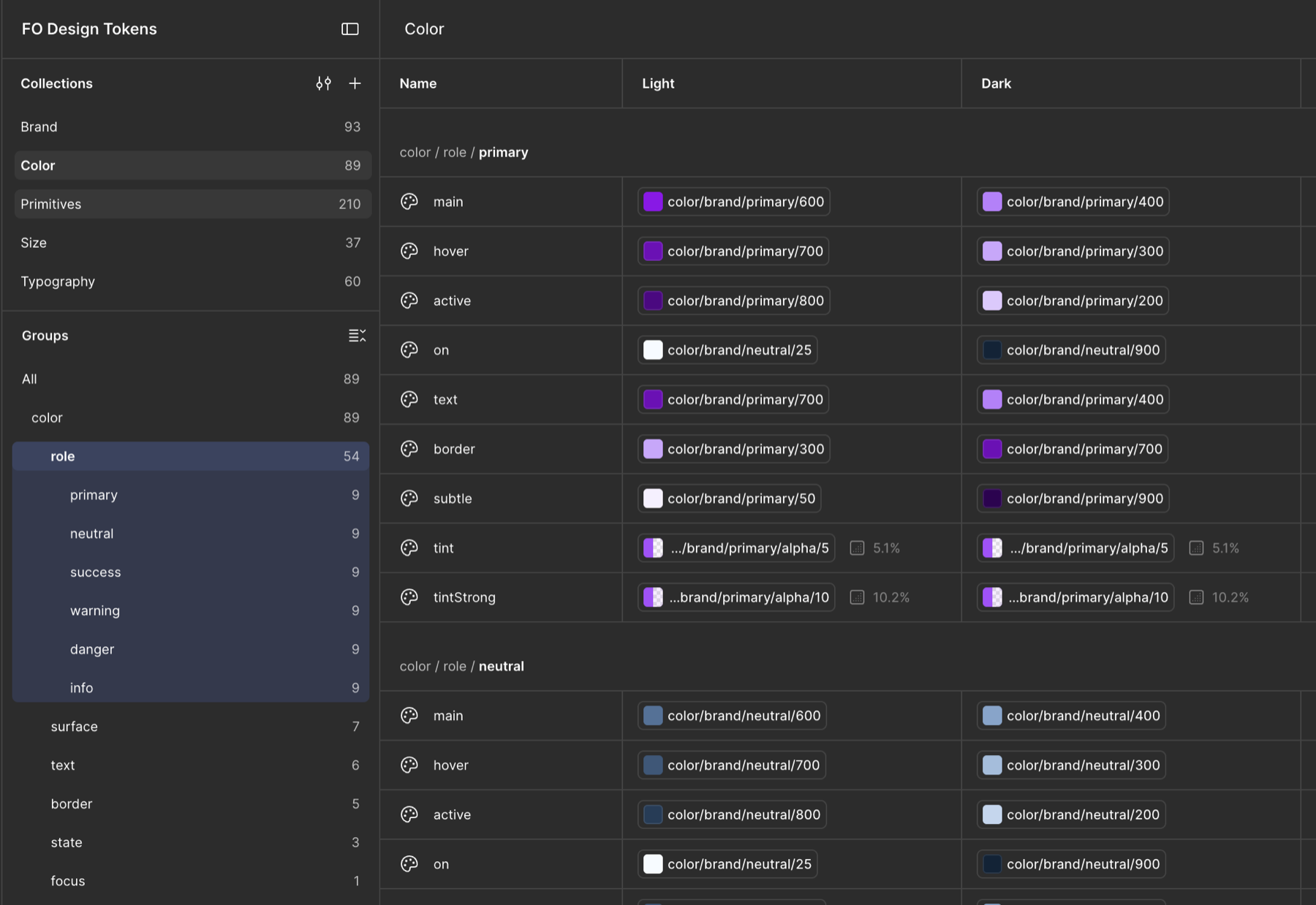Select the surface group
Image resolution: width=1316 pixels, height=905 pixels.
click(191, 727)
